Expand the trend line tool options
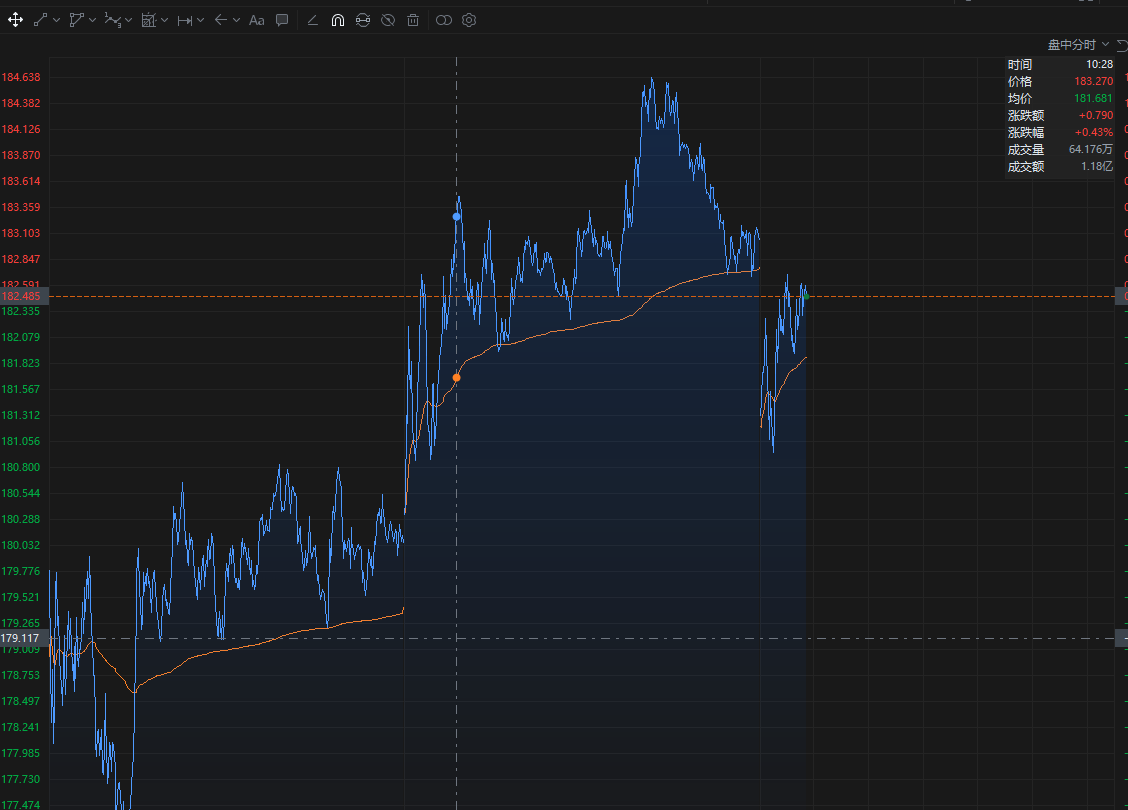 56,20
